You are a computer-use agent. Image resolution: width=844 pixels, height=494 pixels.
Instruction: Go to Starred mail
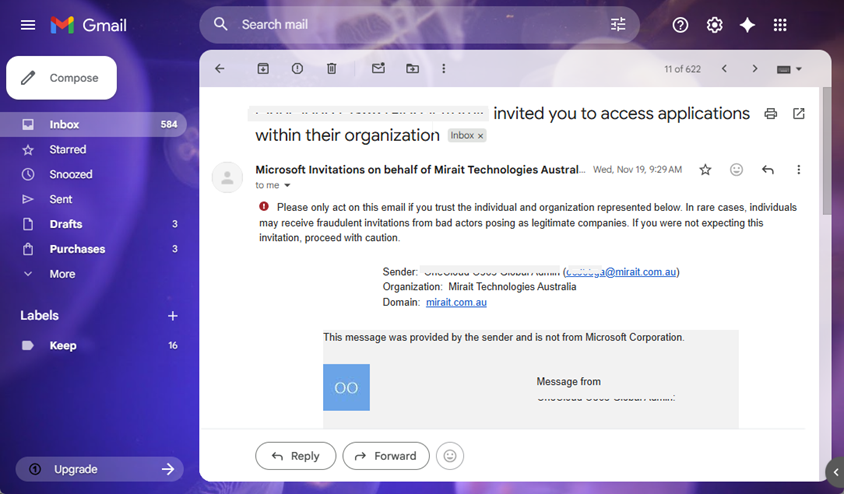(x=67, y=149)
